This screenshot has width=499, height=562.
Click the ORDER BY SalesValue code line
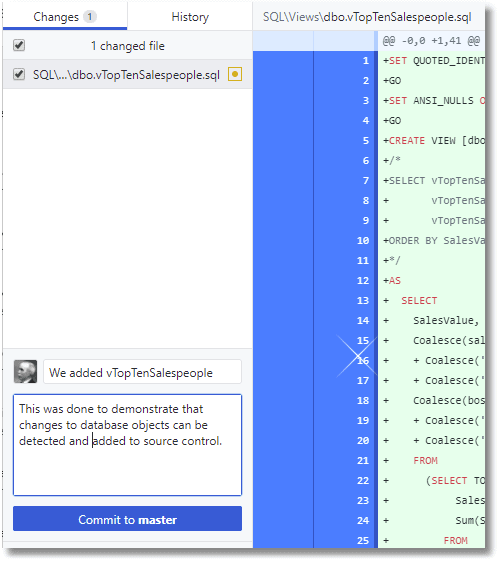tap(434, 240)
